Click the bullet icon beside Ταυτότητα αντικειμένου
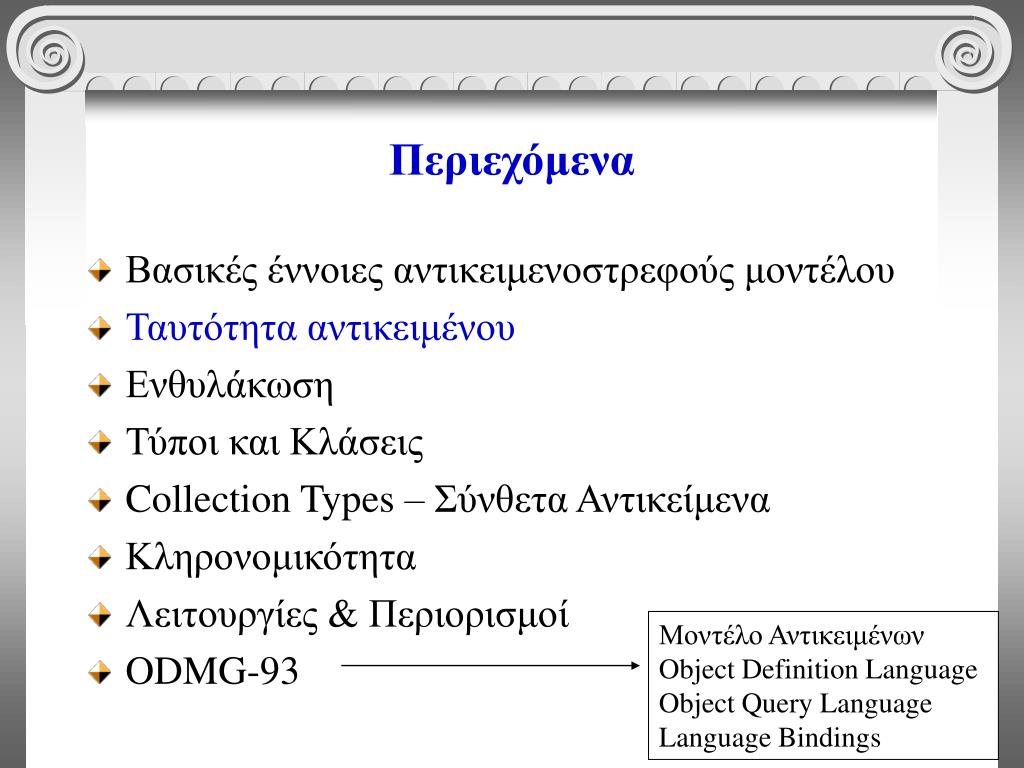Viewport: 1024px width, 768px height. [100, 328]
